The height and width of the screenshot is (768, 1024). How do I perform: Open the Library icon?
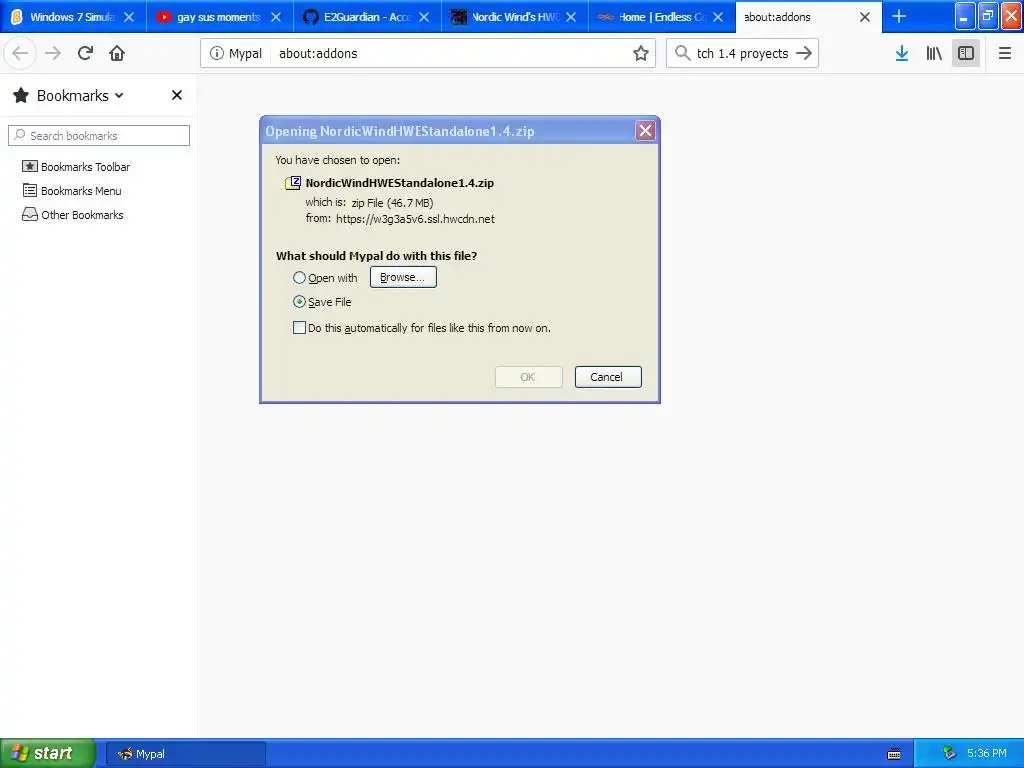(x=934, y=54)
